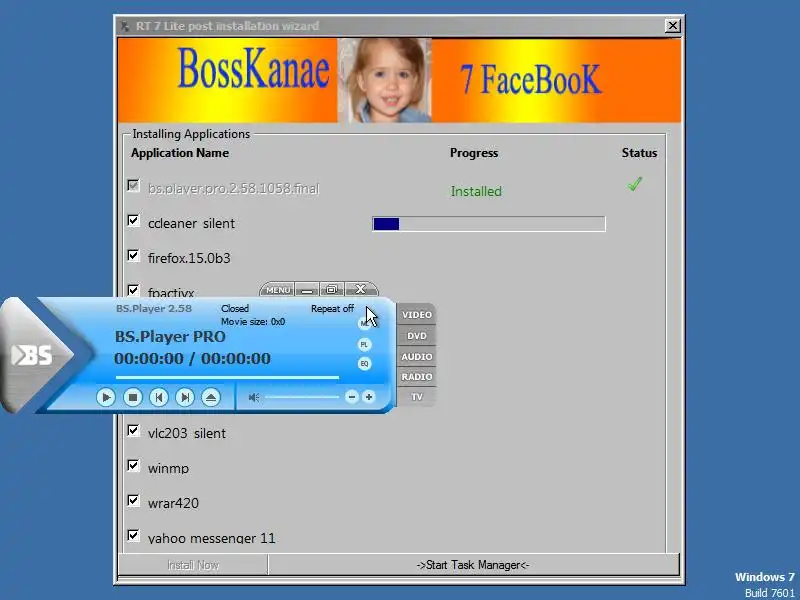Click the 'Closed' status text

(235, 309)
